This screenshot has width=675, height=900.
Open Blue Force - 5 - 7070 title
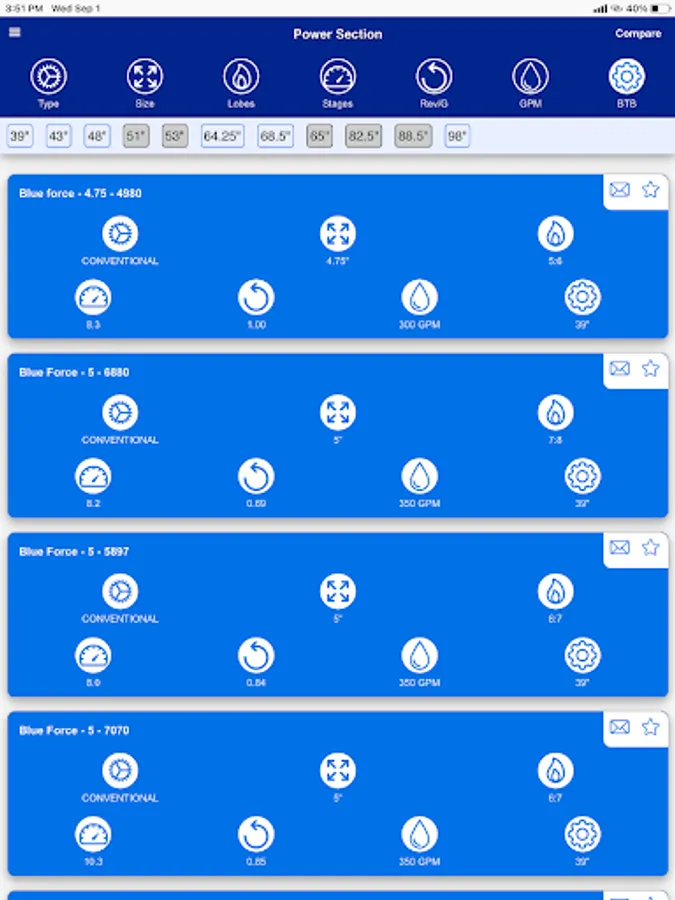click(74, 731)
